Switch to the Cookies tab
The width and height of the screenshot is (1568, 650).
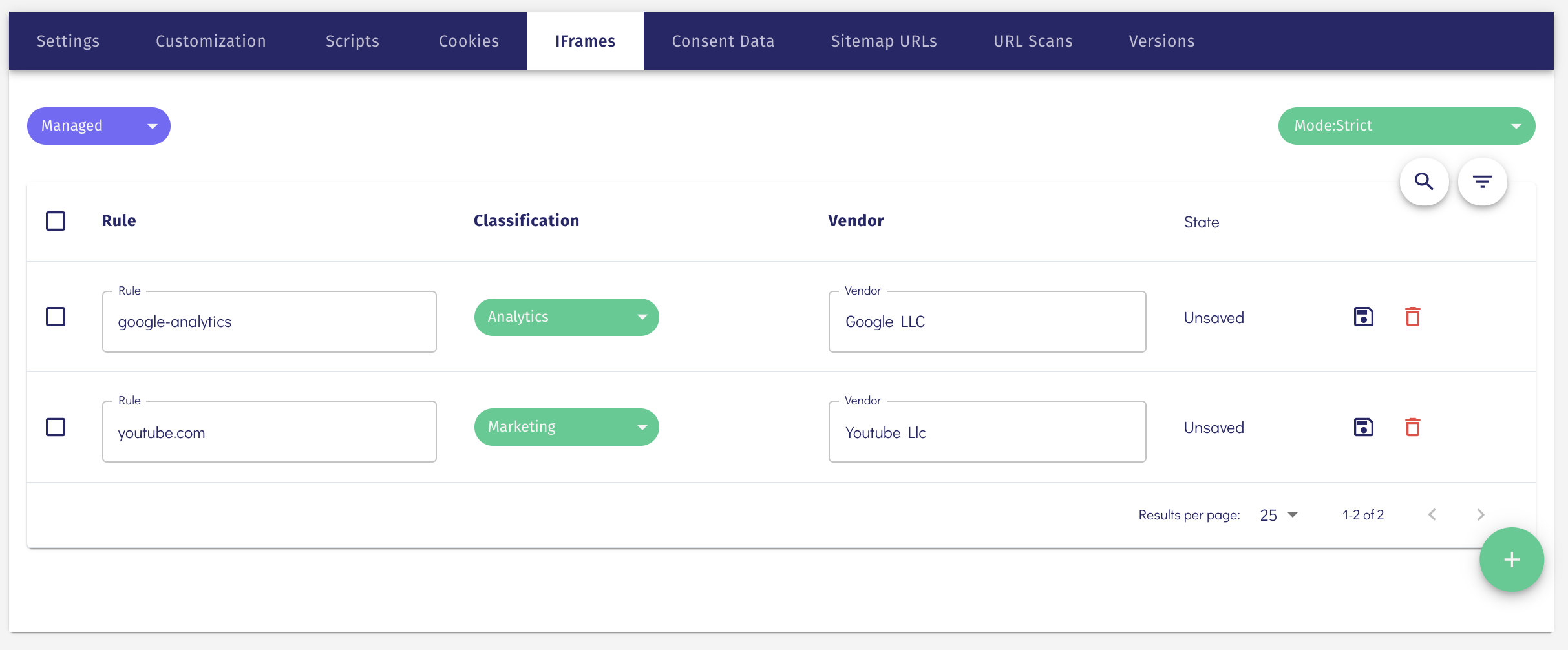pyautogui.click(x=469, y=40)
